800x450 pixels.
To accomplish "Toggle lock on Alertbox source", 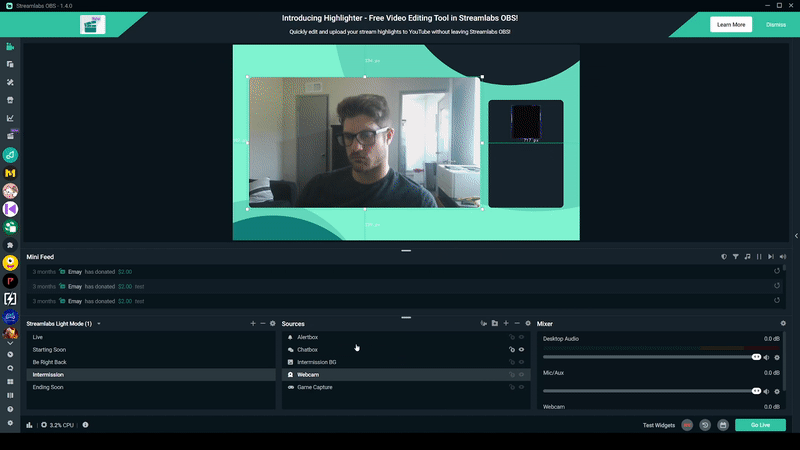I will (x=512, y=337).
